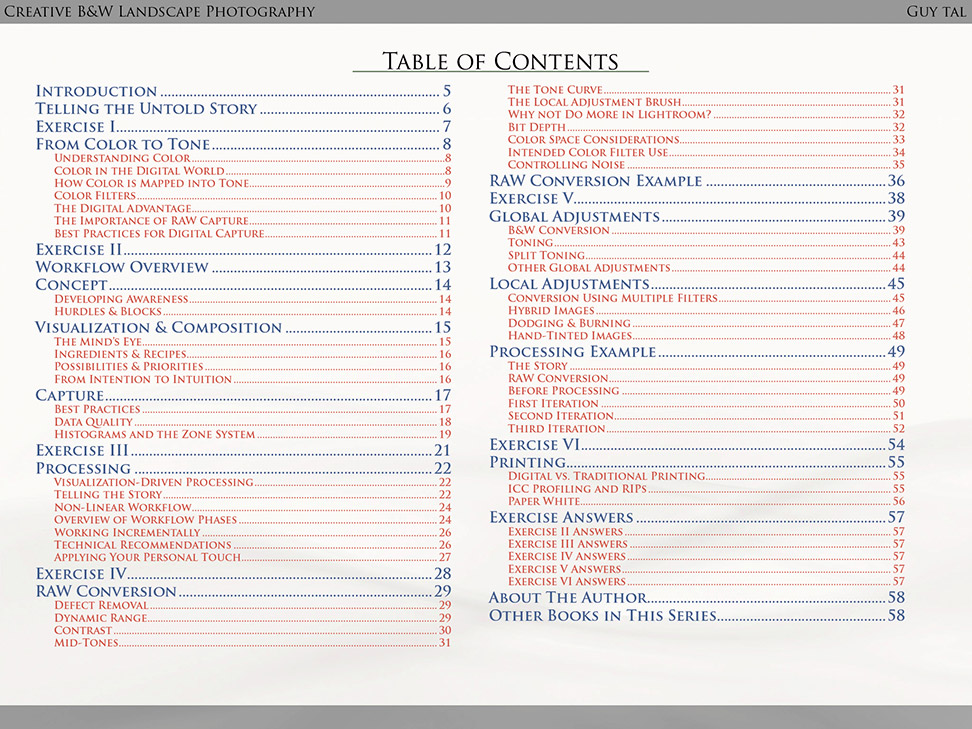Viewport: 972px width, 729px height.
Task: Go to Intended Color Filter Use
Action: [x=706, y=152]
